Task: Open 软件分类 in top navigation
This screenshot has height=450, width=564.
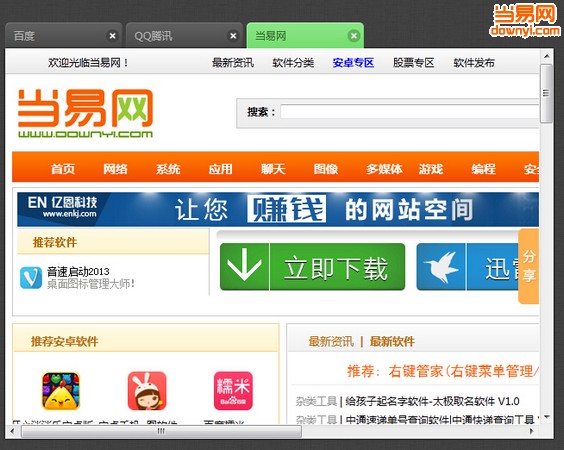Action: [x=293, y=63]
